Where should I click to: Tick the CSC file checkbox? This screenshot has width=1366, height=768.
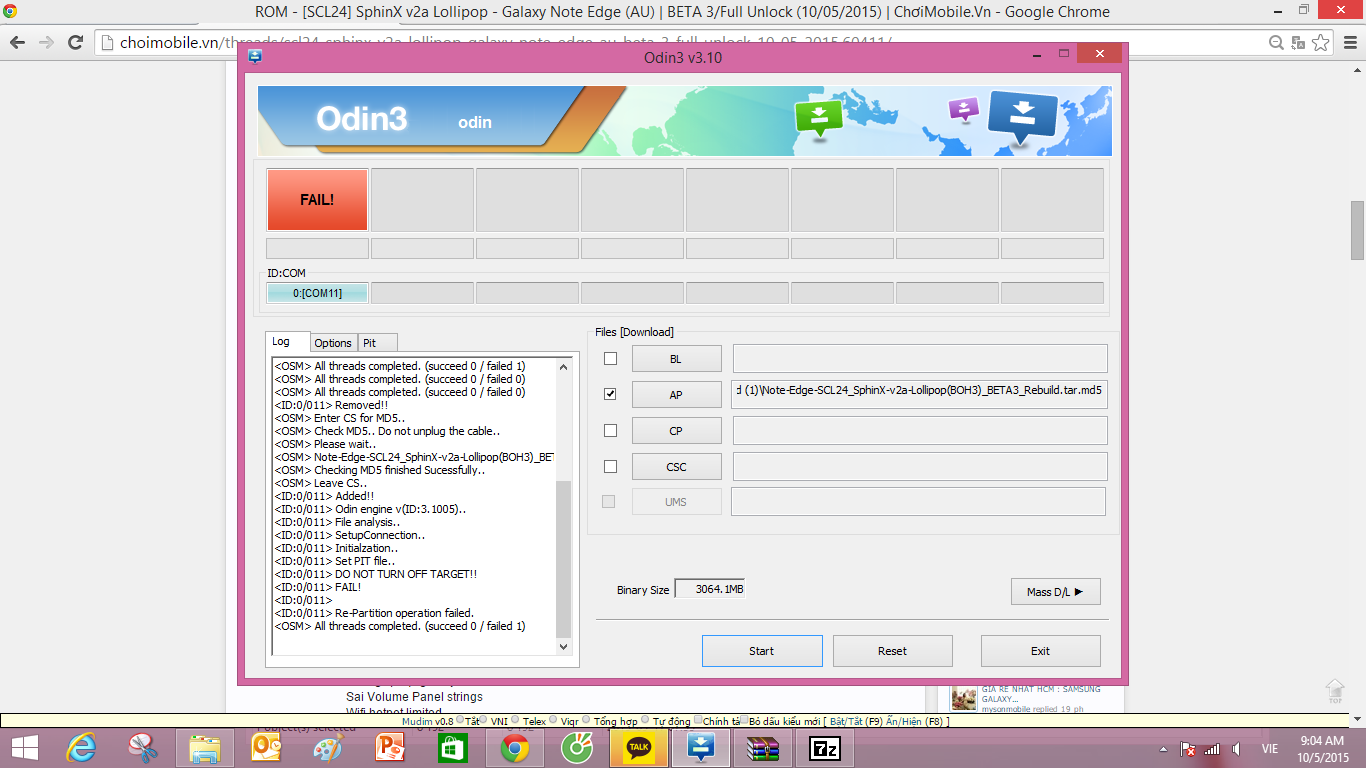tap(610, 467)
